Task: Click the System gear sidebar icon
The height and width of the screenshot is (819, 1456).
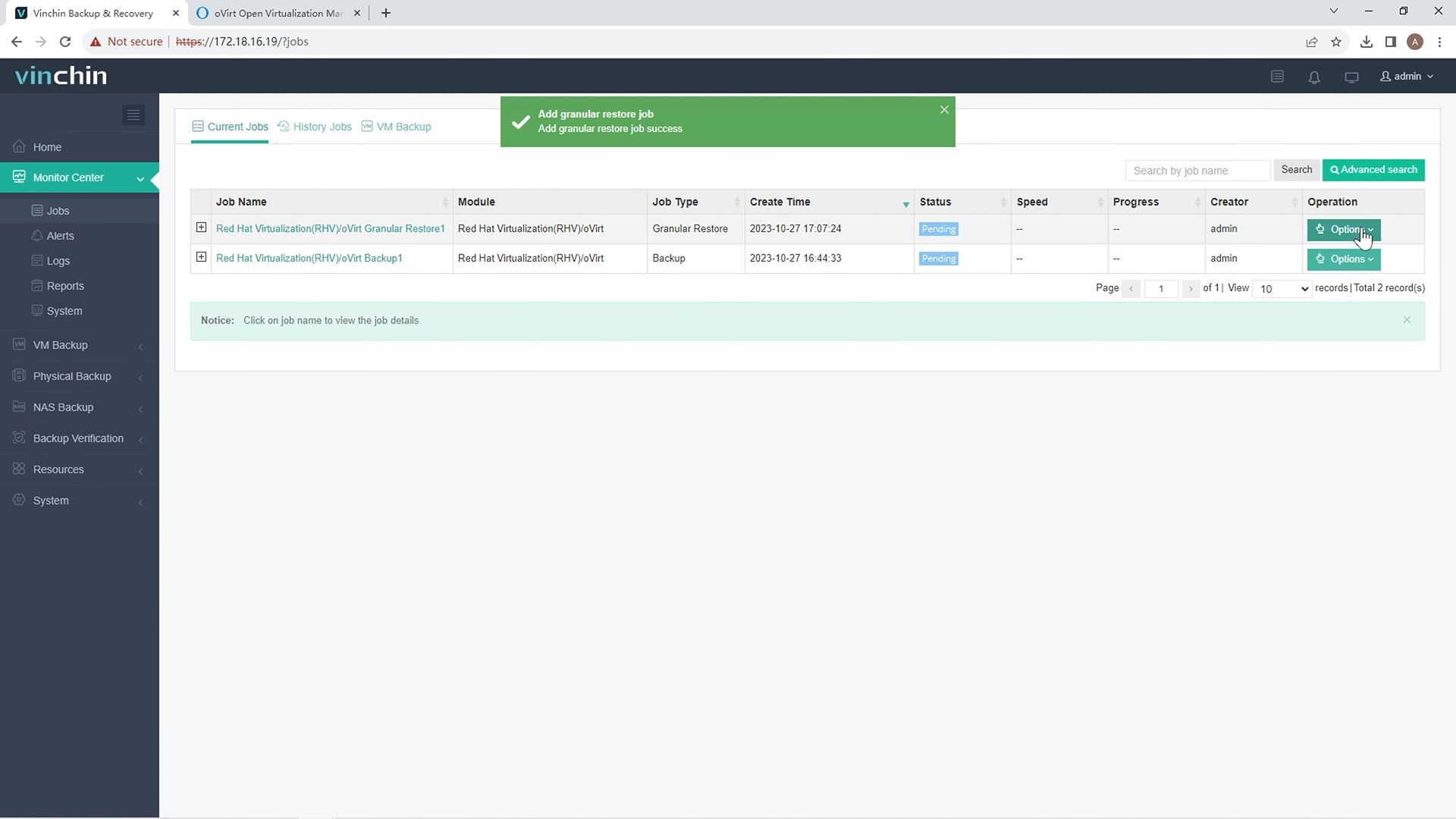Action: [19, 500]
